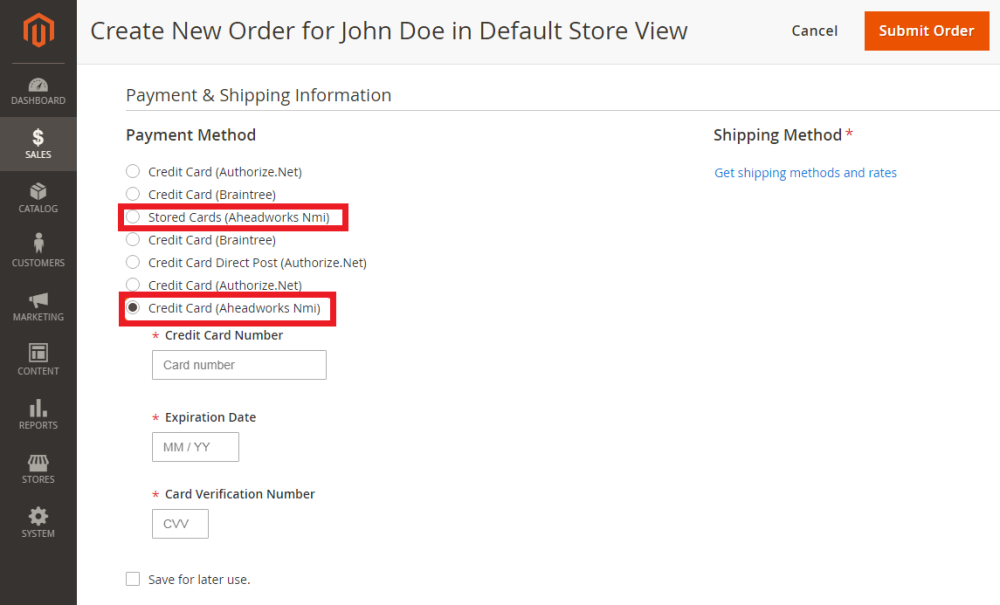Open the Reports bar chart icon menu
1000x605 pixels.
(38, 414)
